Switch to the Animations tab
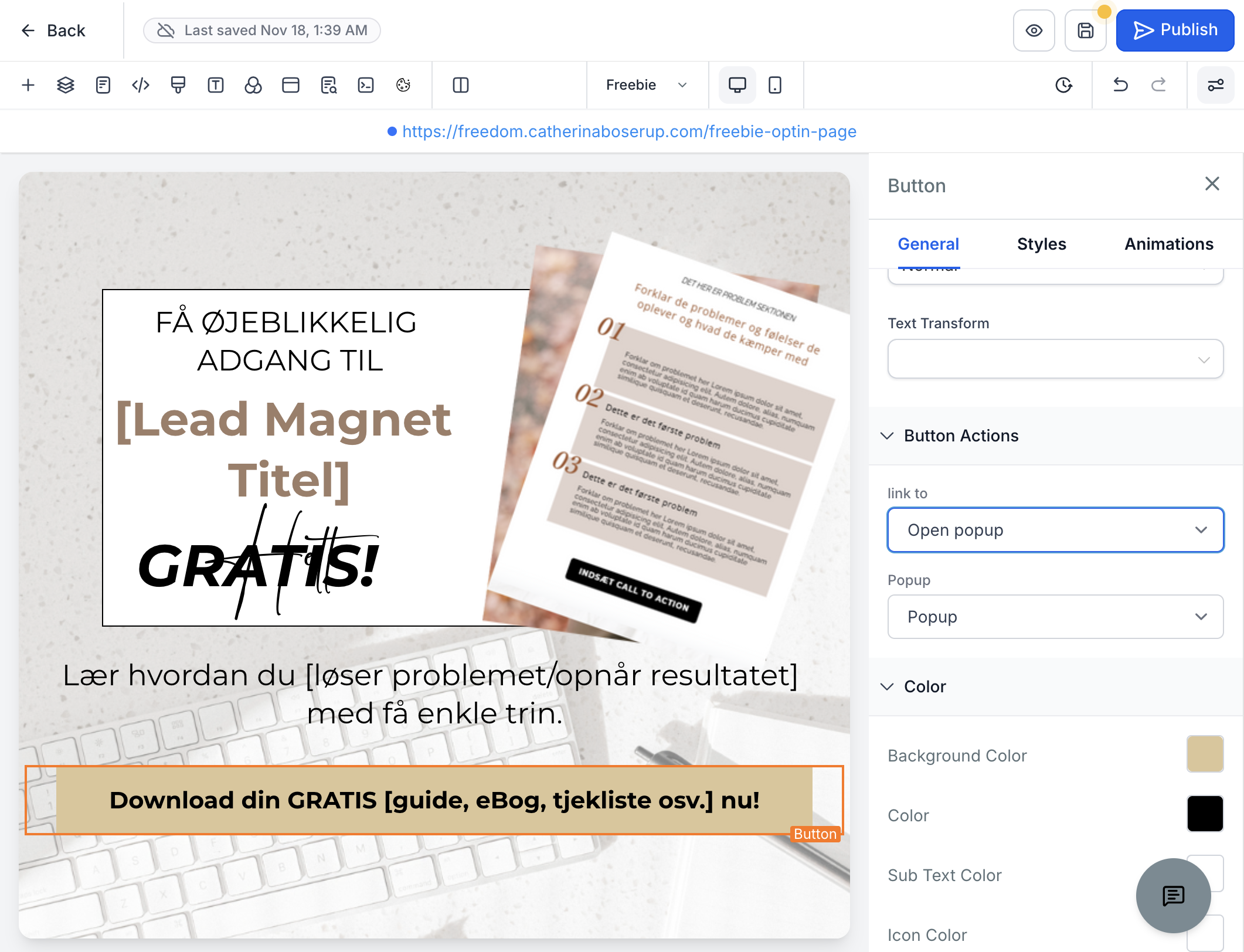 click(1169, 244)
